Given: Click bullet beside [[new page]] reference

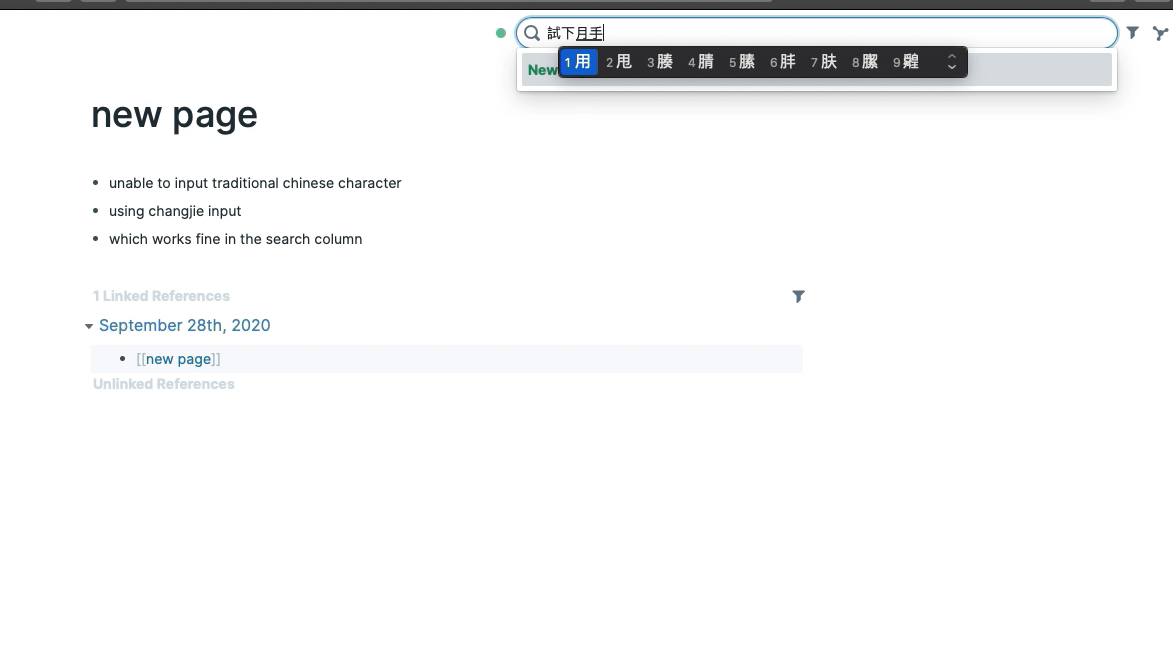Looking at the screenshot, I should click(123, 358).
